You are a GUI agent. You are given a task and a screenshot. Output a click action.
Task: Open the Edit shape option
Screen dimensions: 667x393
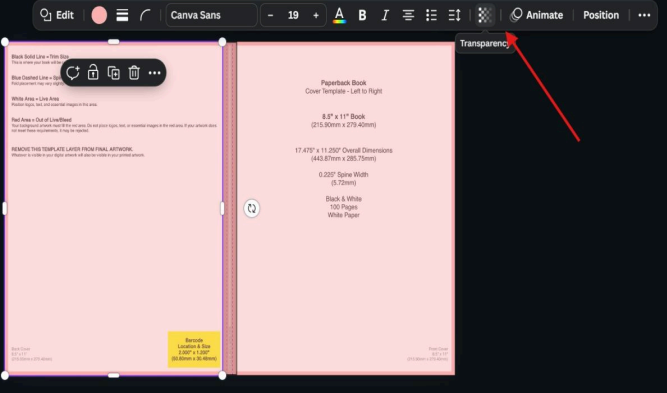pyautogui.click(x=57, y=15)
